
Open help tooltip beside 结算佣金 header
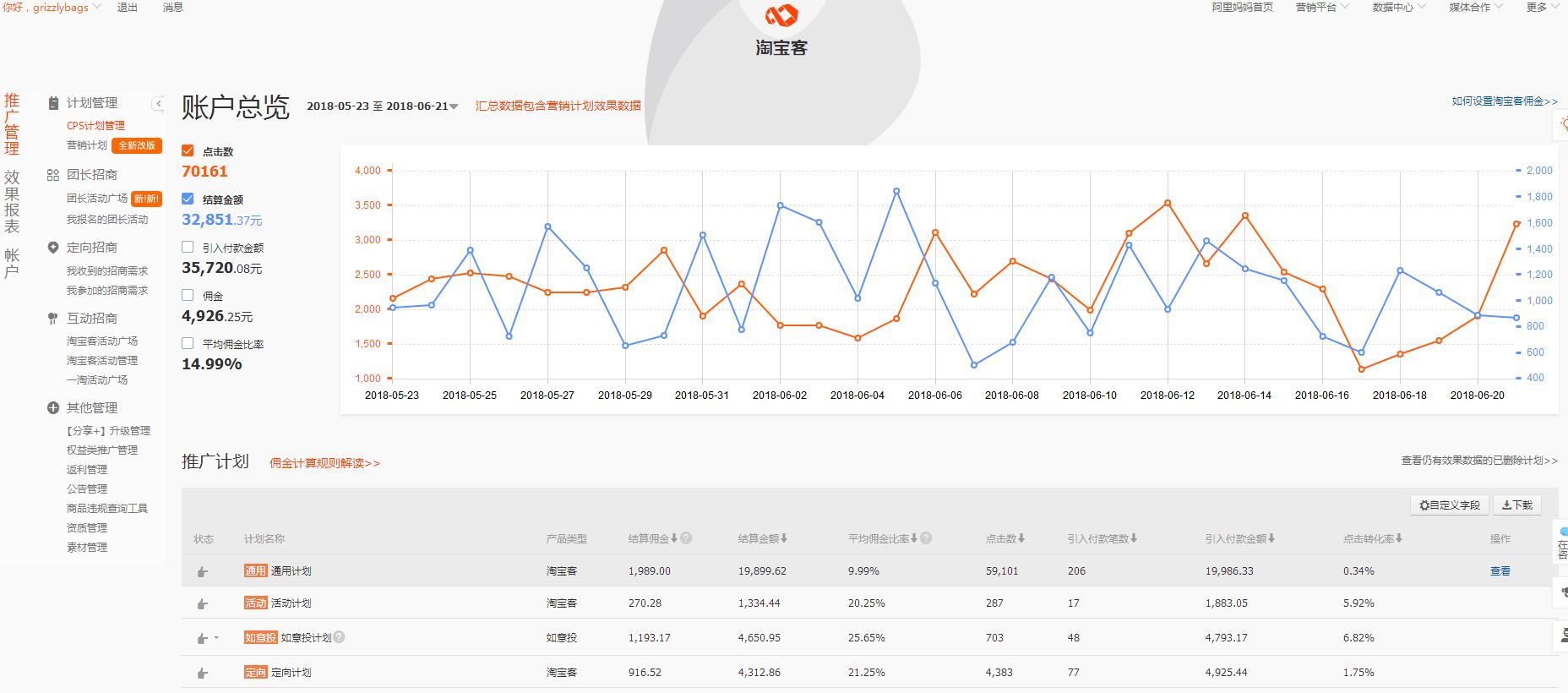[686, 538]
